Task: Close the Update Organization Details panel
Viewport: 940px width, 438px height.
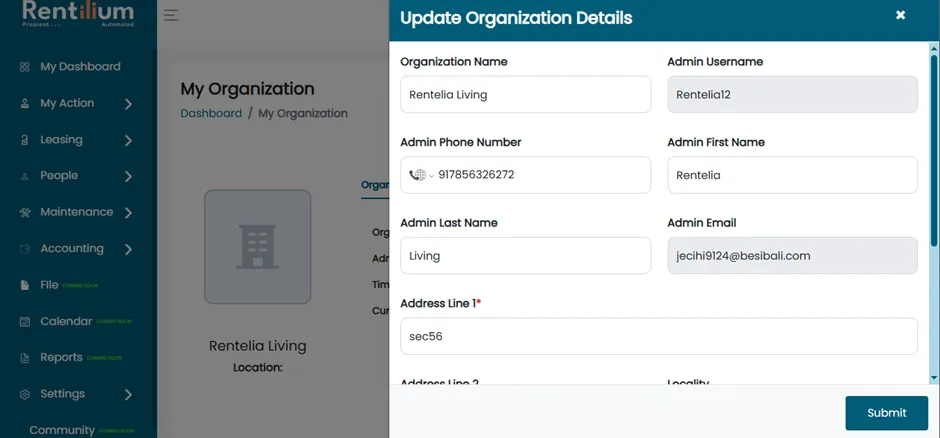Action: pyautogui.click(x=900, y=16)
